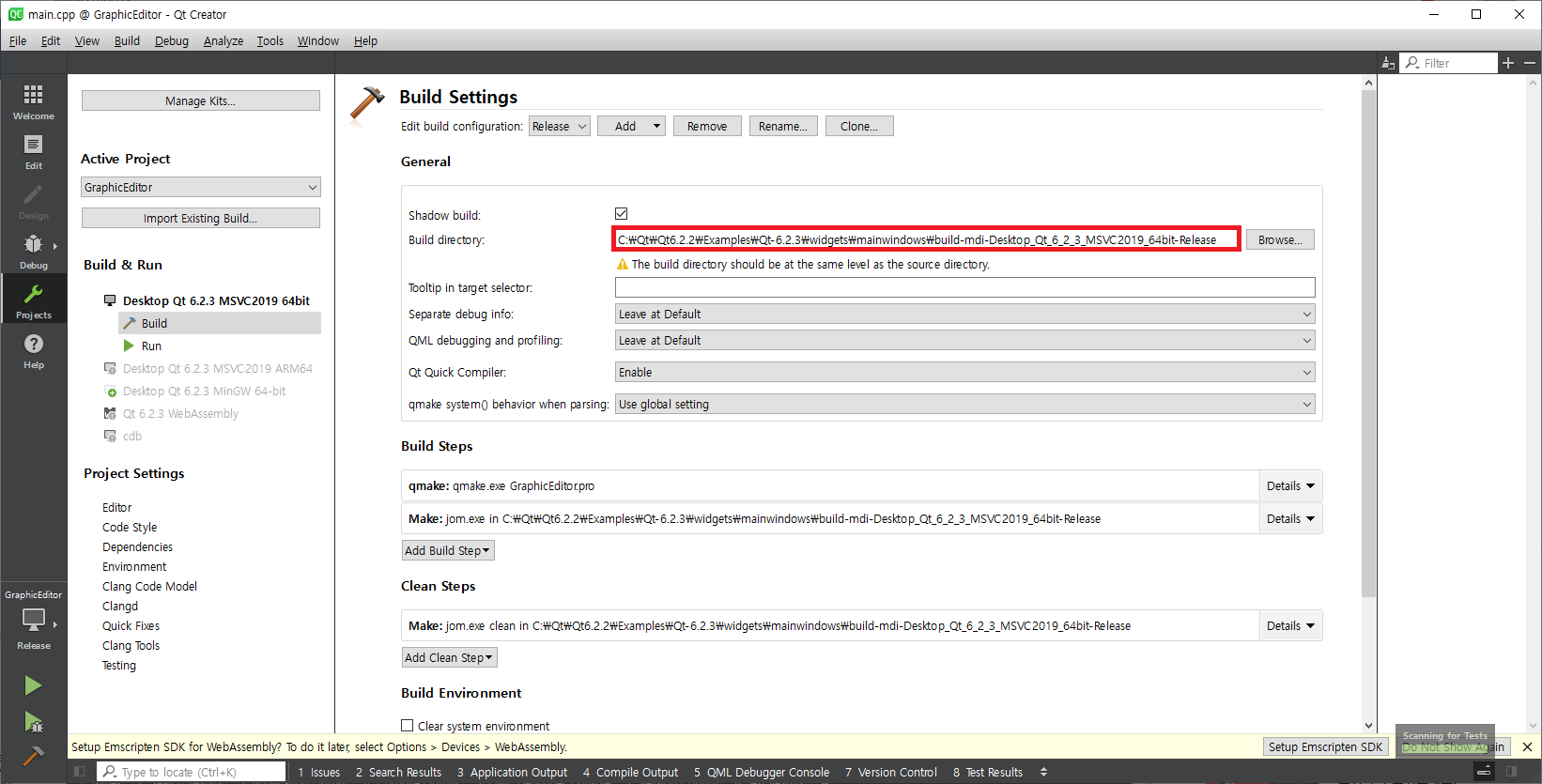Open Qt Quick Compiler dropdown
This screenshot has height=784, width=1542.
pos(964,372)
